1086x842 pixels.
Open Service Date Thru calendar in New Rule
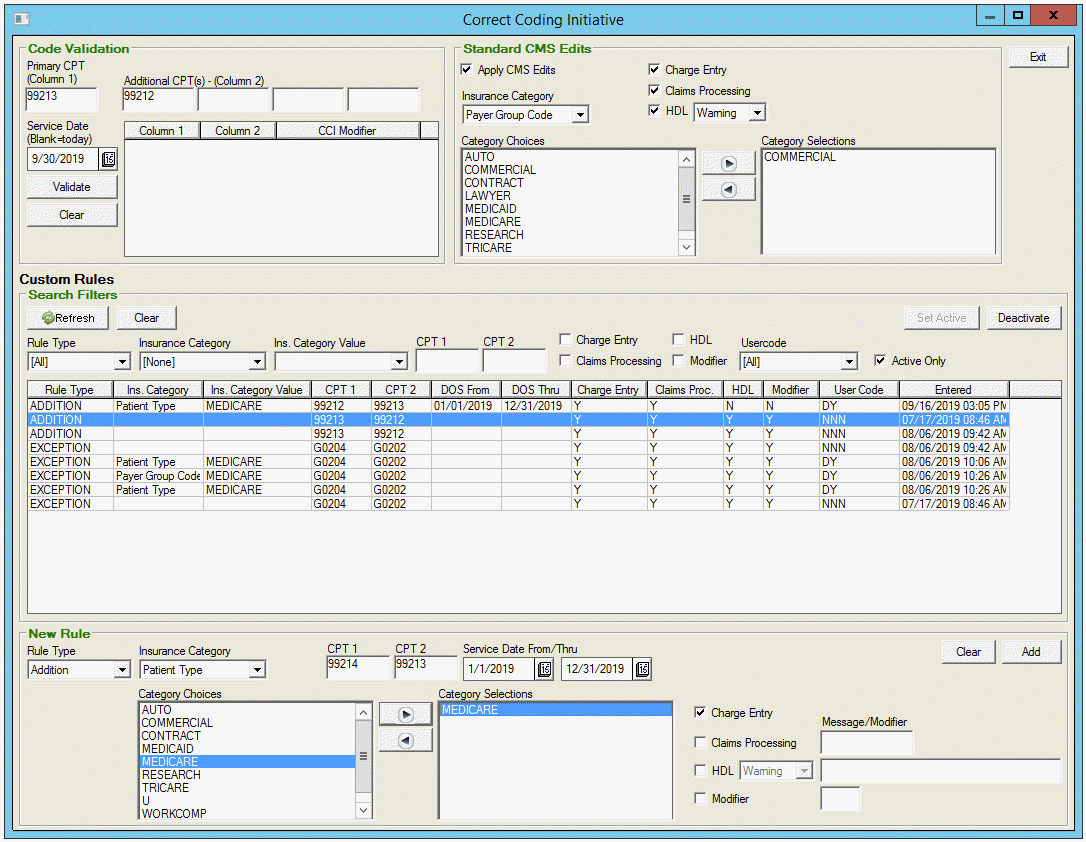[642, 670]
